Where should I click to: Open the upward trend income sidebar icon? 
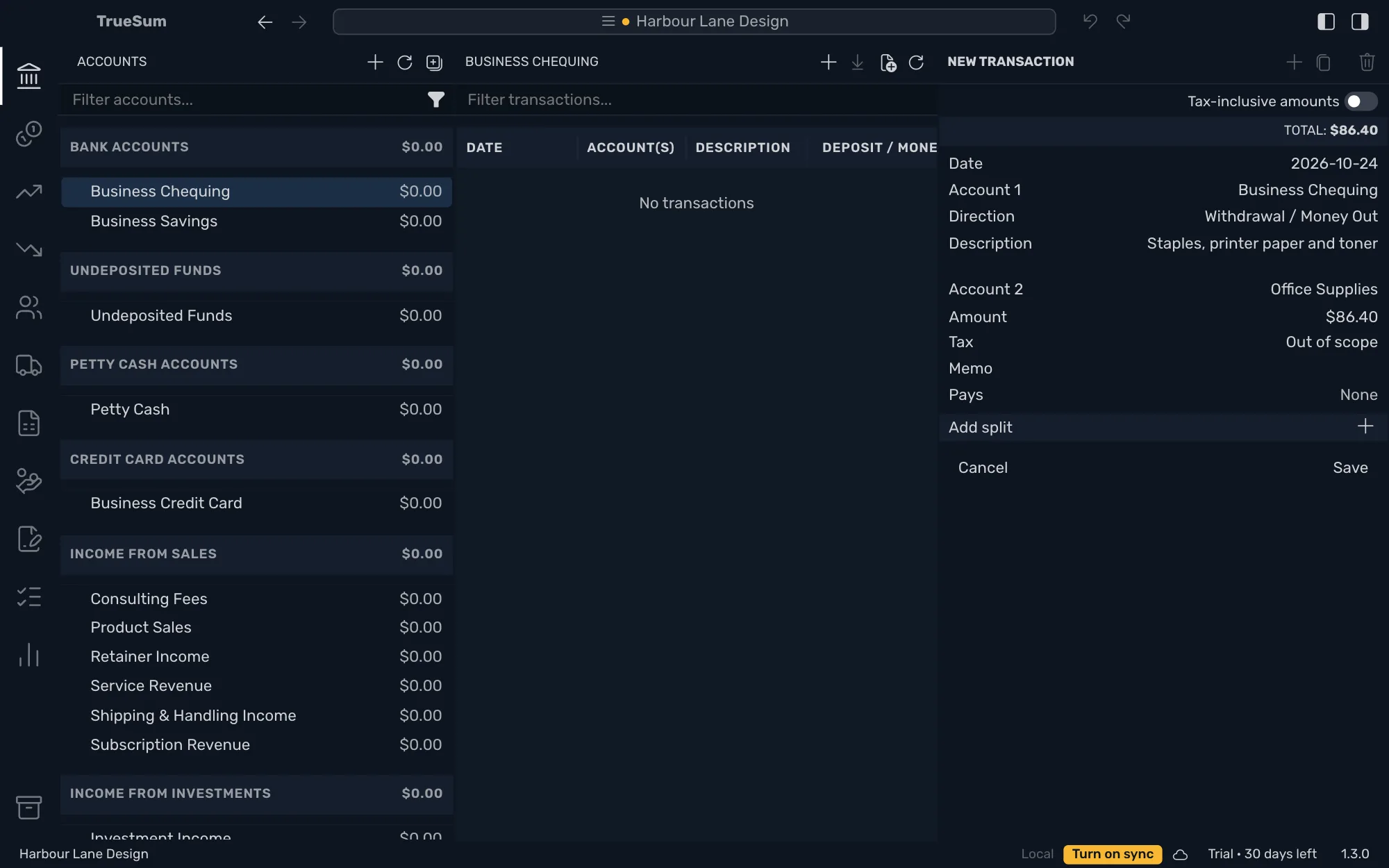(28, 191)
